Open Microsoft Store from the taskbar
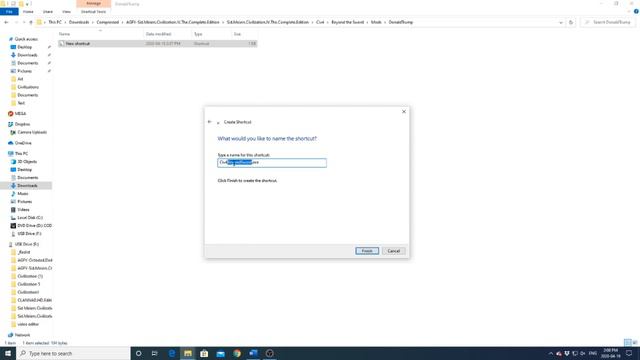The width and height of the screenshot is (640, 360). (x=204, y=353)
